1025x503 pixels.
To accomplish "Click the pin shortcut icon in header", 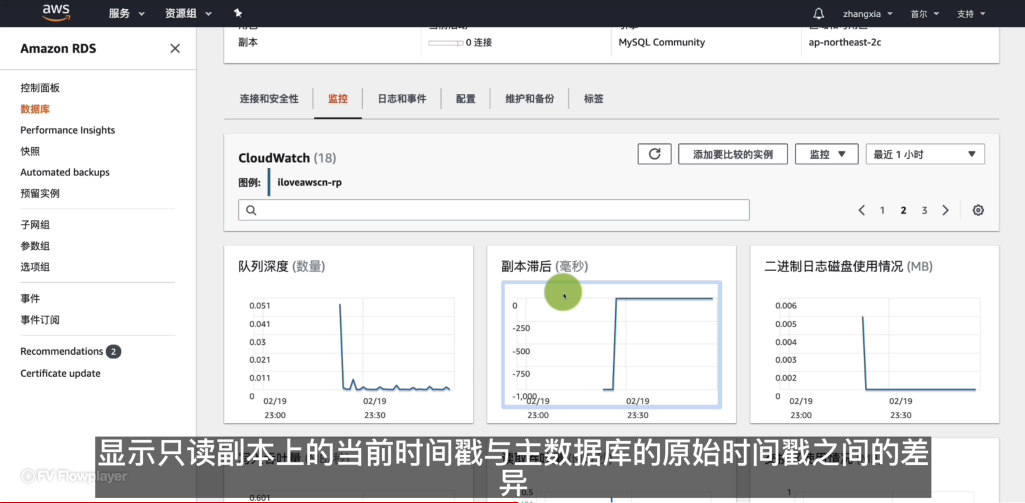I will 237,13.
